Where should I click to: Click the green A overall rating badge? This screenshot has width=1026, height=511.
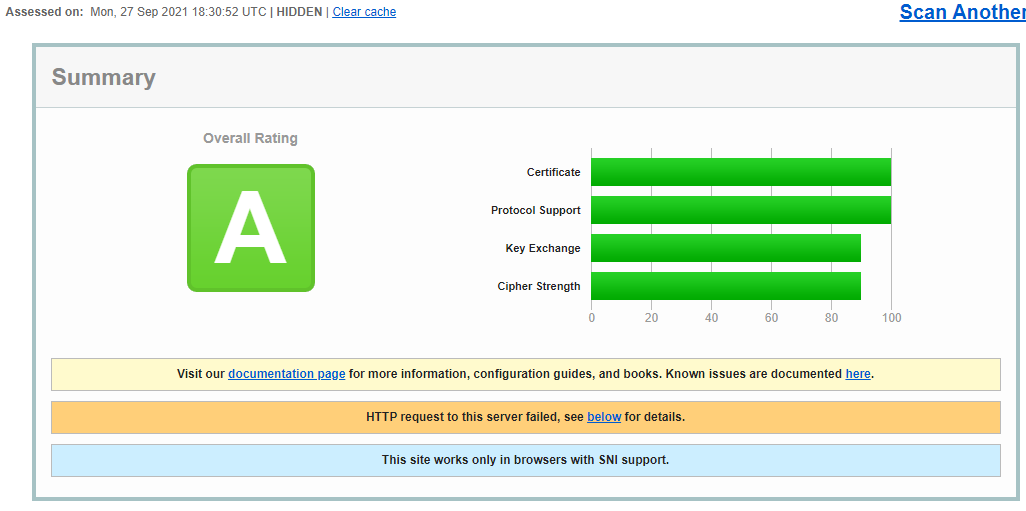[x=251, y=228]
